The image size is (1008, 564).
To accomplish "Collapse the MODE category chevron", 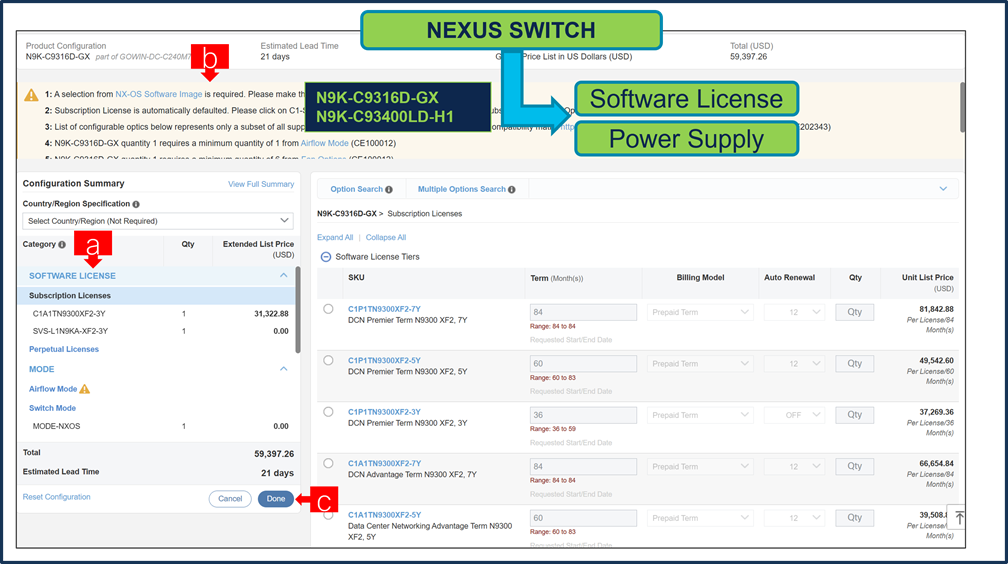I will coord(284,369).
